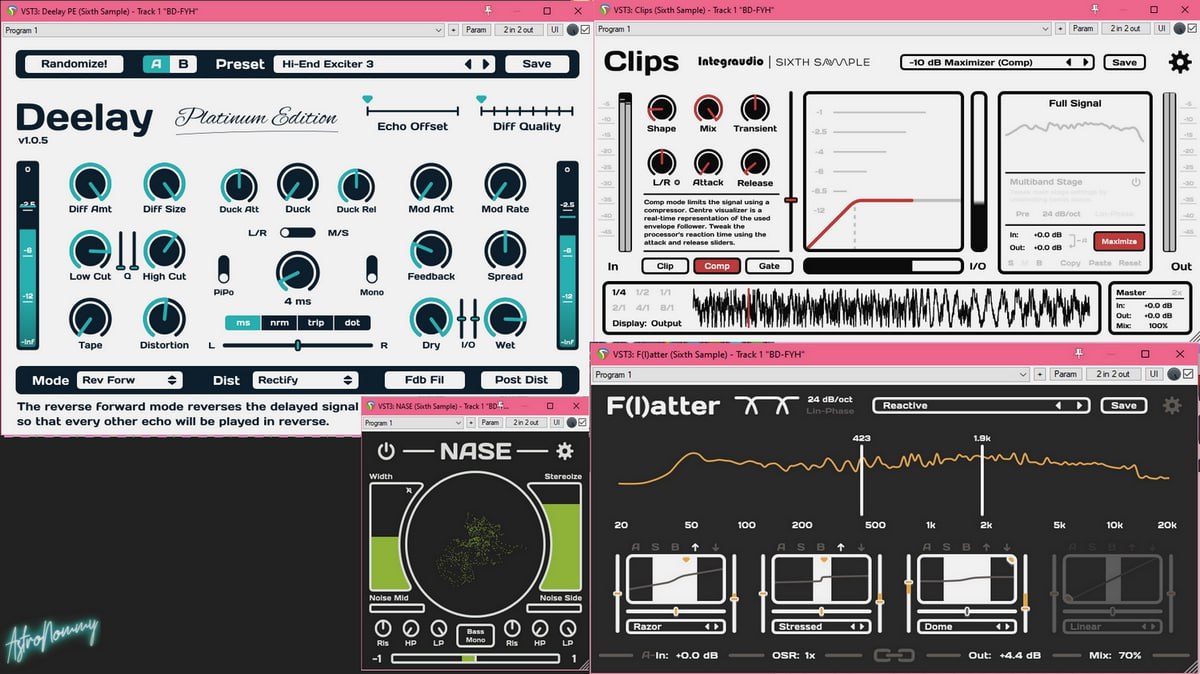1200x674 pixels.
Task: Open Deelay Hi-End Exciter 3 preset selector
Action: pyautogui.click(x=385, y=64)
